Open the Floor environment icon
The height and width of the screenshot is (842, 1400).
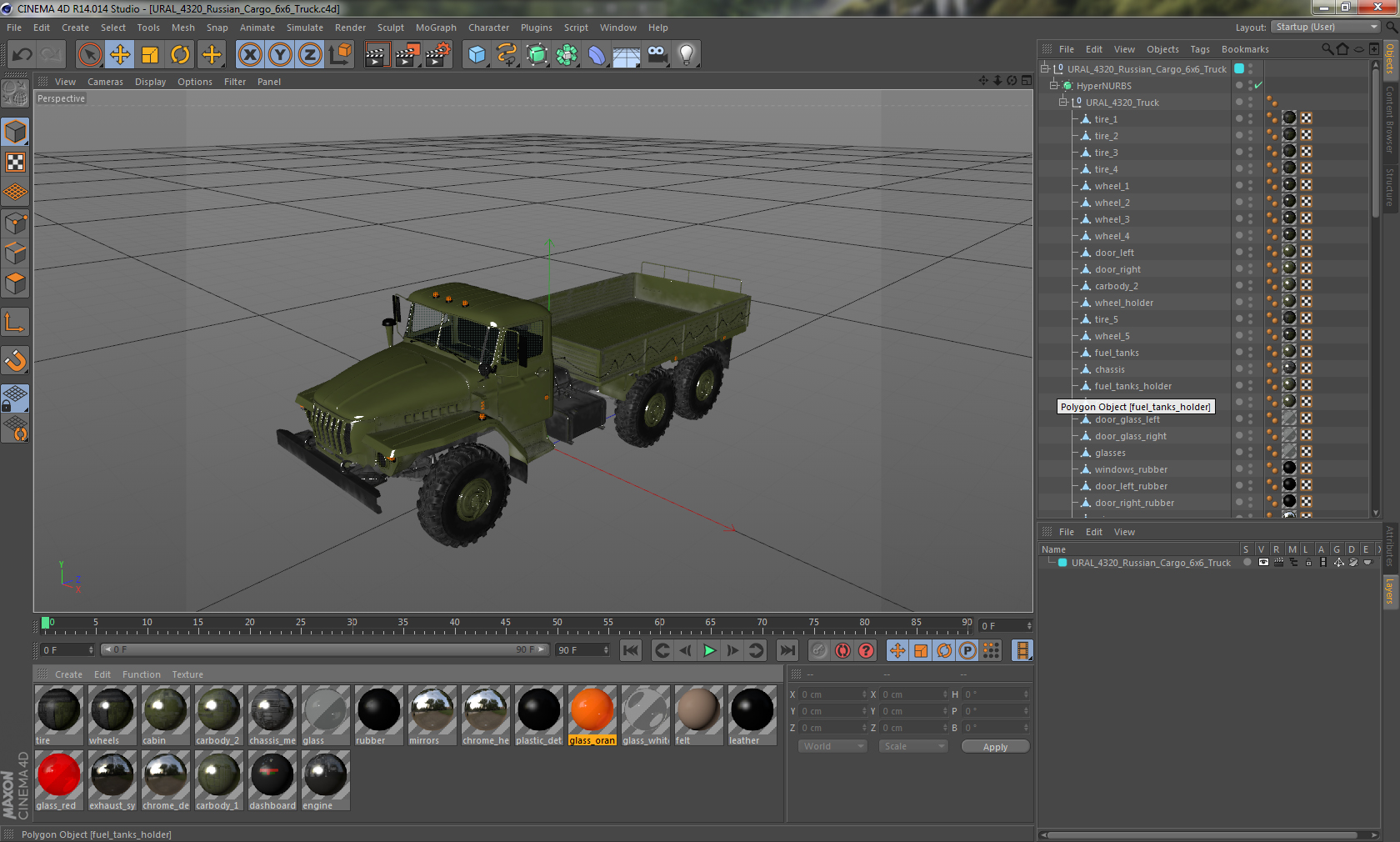click(x=627, y=55)
